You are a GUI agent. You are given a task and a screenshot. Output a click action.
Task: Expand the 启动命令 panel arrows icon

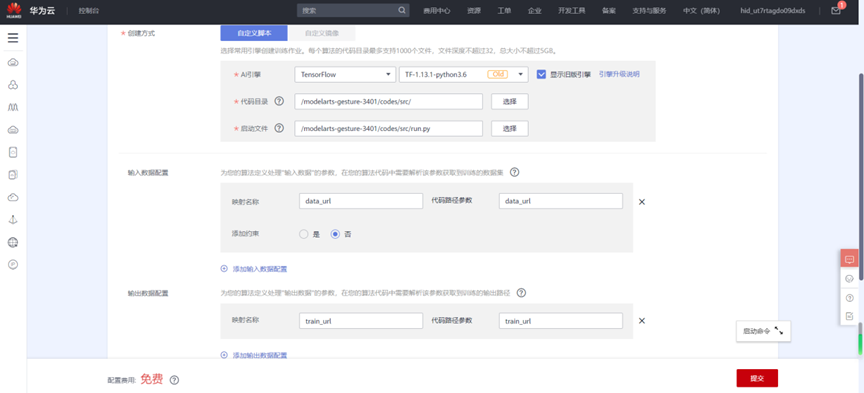coord(779,331)
